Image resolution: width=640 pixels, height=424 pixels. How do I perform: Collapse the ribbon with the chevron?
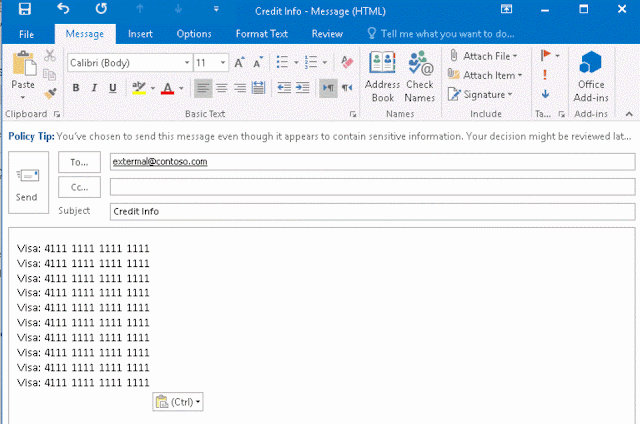629,114
